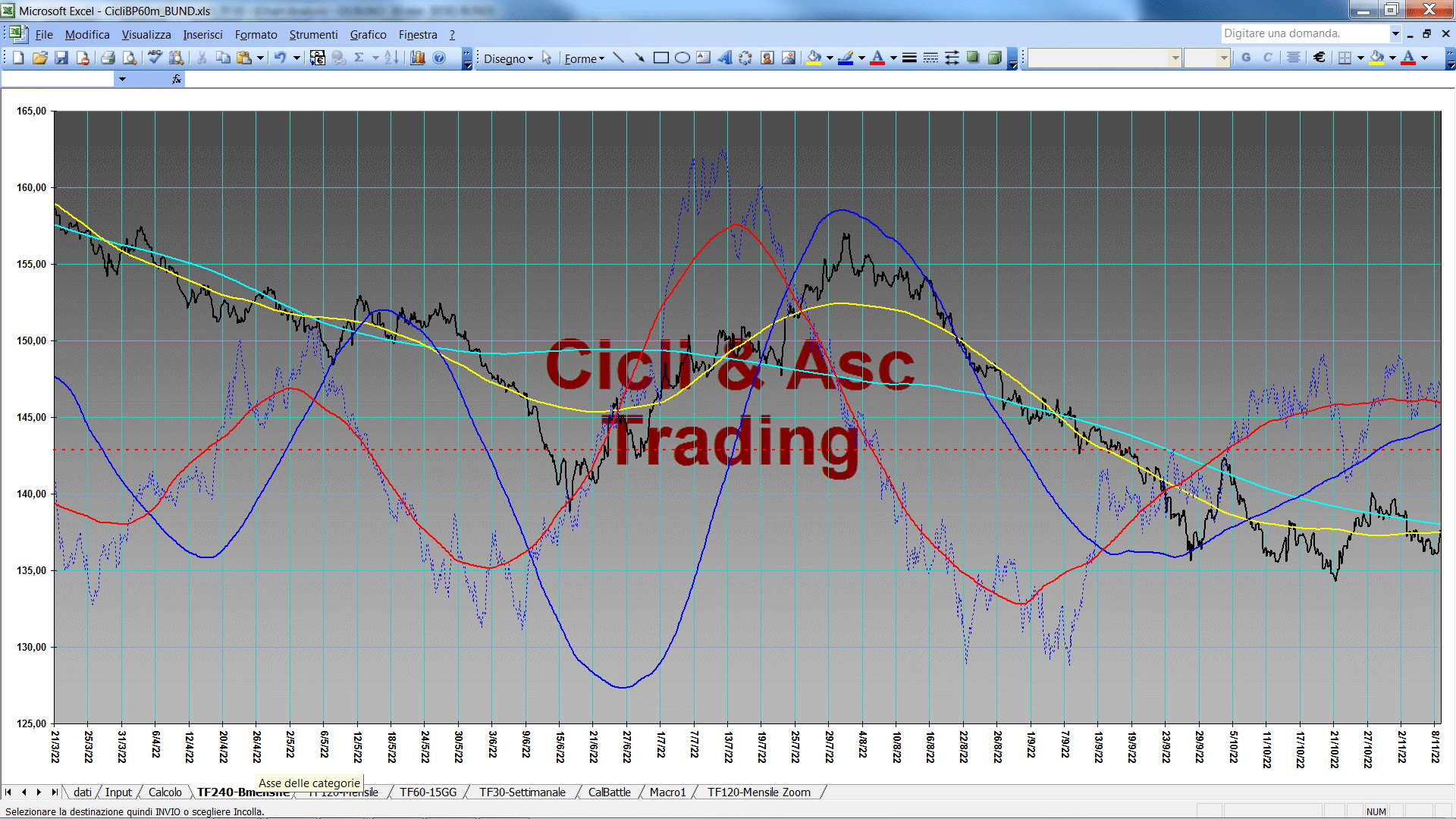Click the Copy icon
Viewport: 1456px width, 819px height.
click(223, 58)
